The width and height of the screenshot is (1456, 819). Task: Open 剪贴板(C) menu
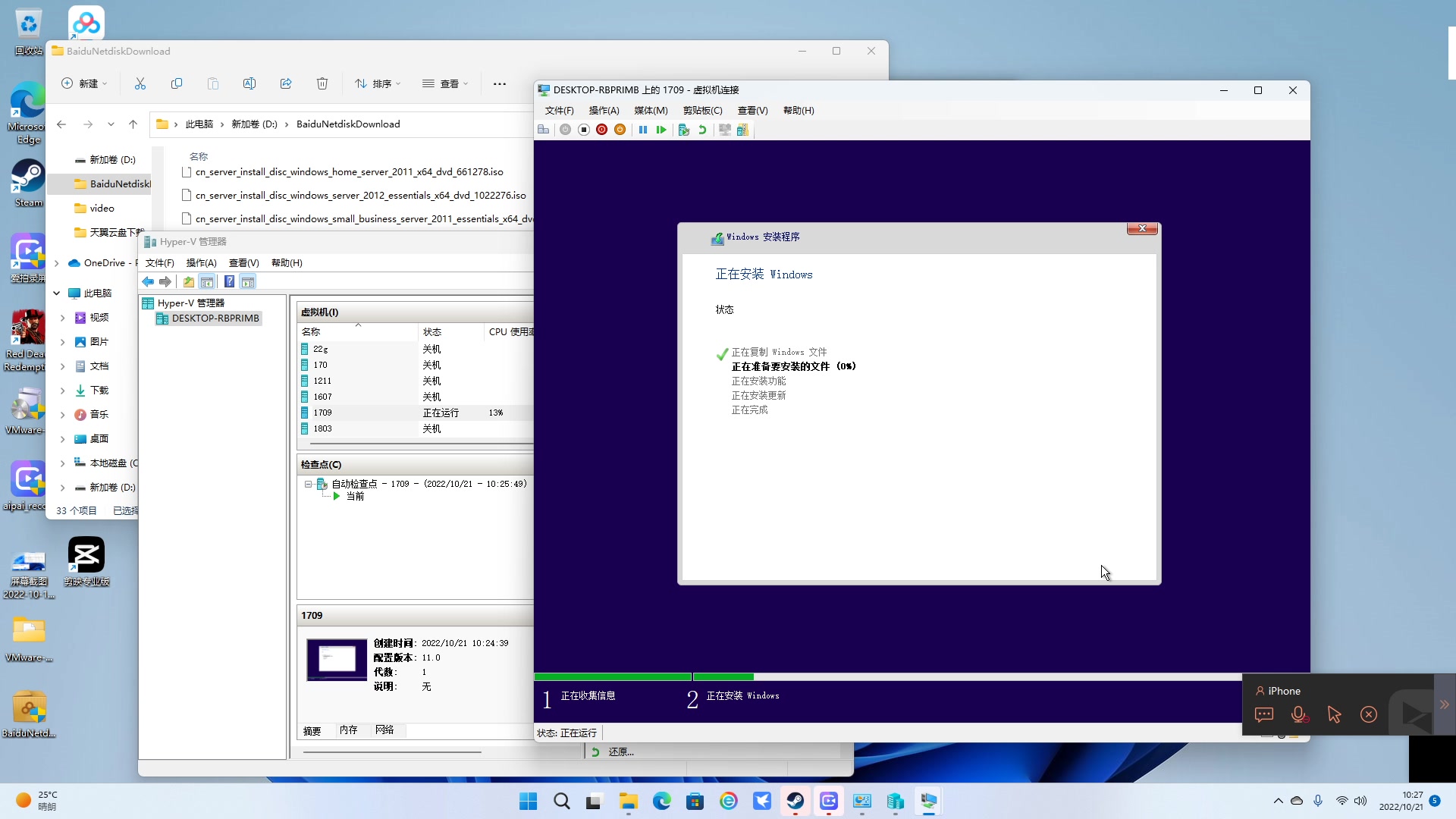(702, 111)
